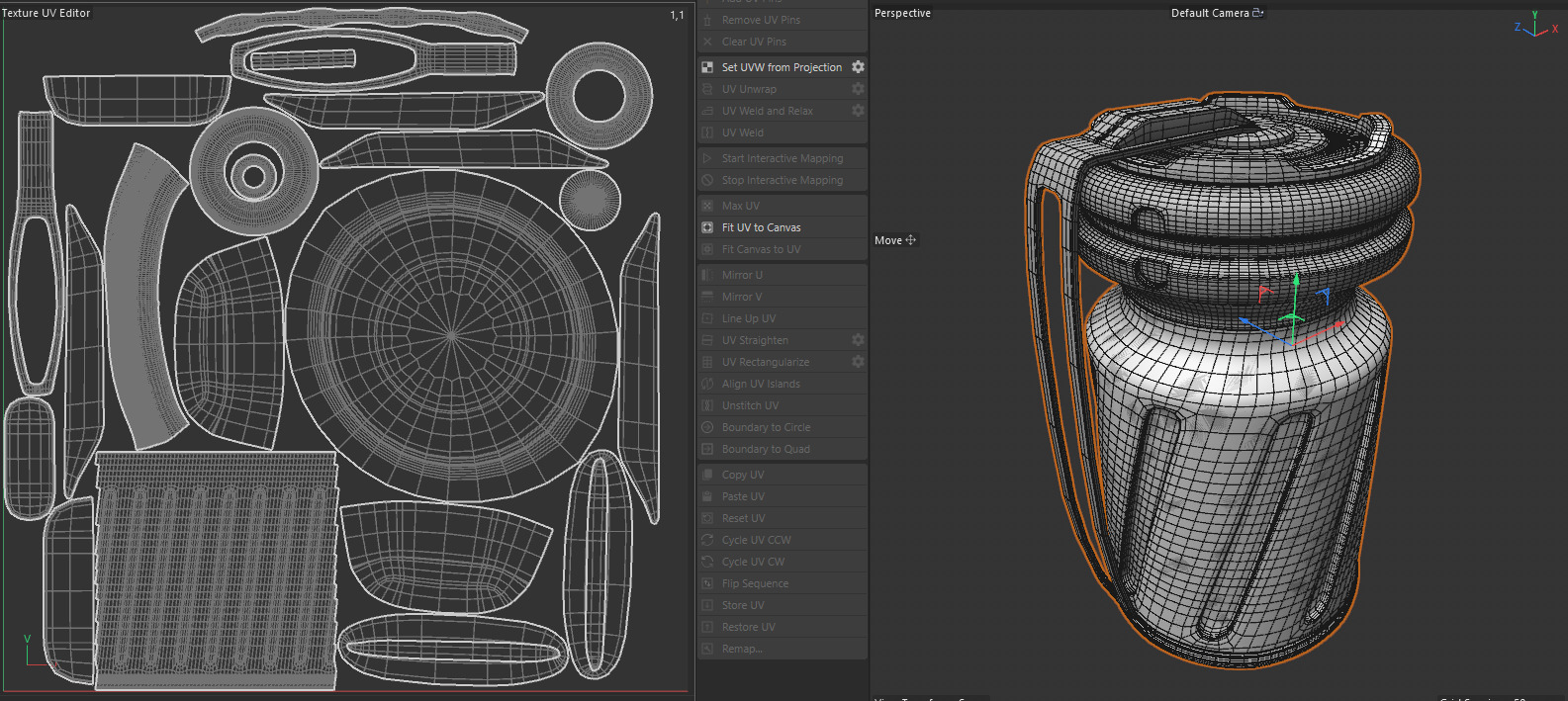Stop Interactive Mapping
This screenshot has height=701, width=1568.
pos(783,180)
